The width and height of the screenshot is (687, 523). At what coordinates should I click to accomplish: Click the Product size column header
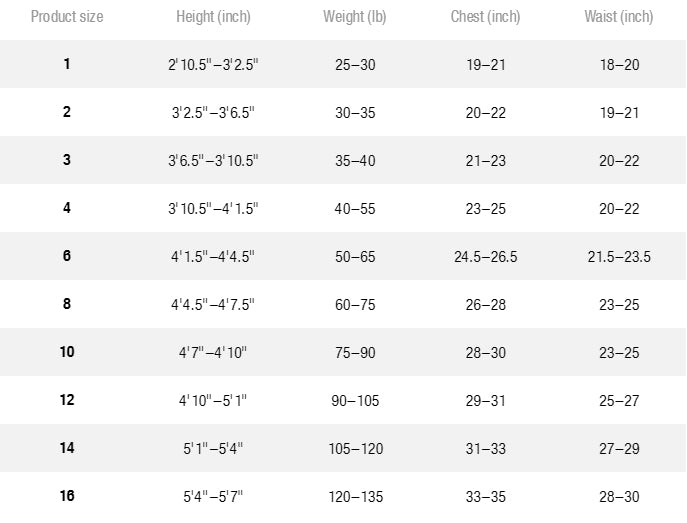point(67,17)
